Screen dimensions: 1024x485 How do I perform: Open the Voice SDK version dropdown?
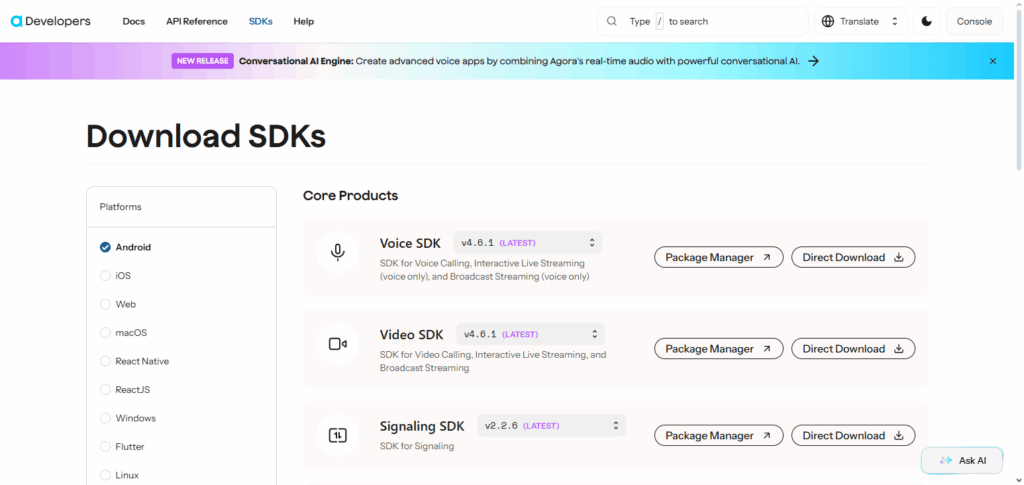(x=528, y=243)
